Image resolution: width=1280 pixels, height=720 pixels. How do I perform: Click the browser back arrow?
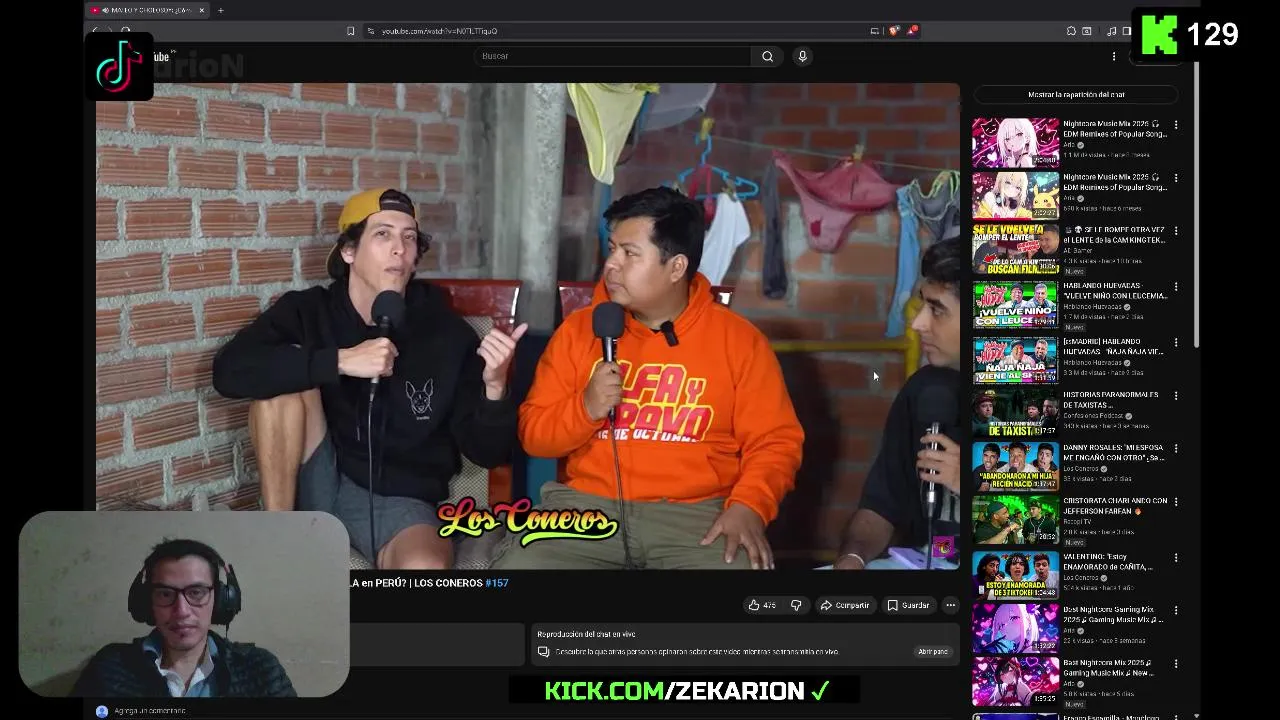(97, 31)
